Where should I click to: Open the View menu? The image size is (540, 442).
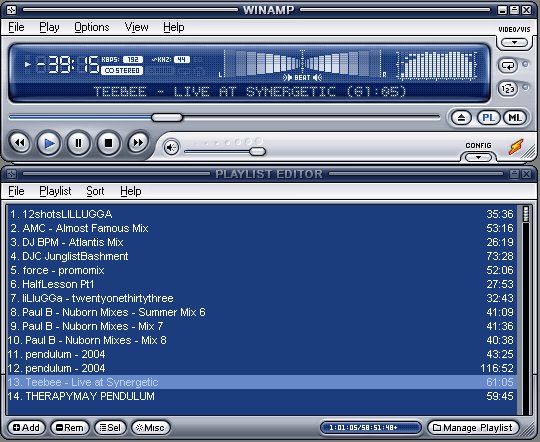136,27
